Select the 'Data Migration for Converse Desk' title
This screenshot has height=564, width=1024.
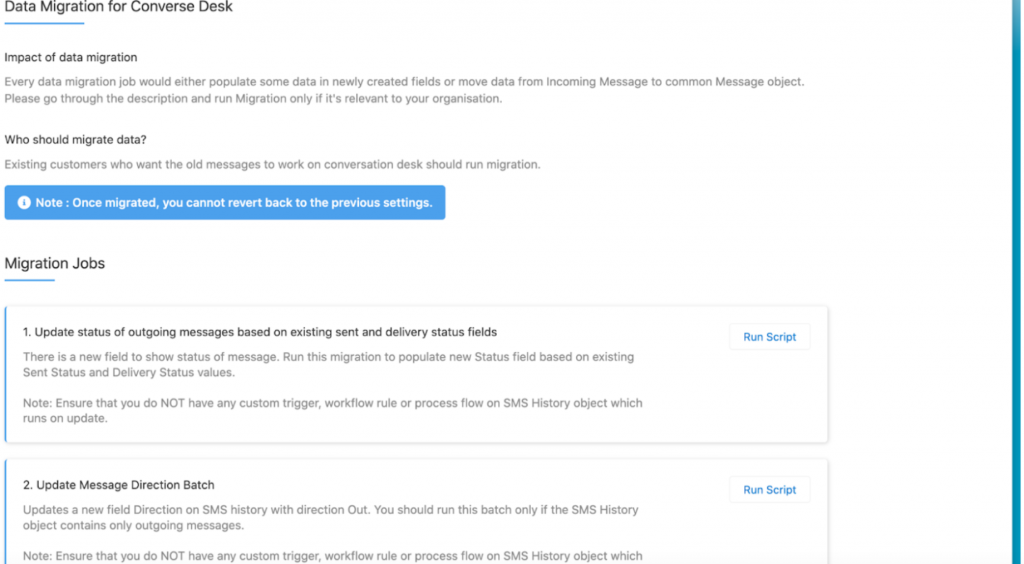(118, 7)
